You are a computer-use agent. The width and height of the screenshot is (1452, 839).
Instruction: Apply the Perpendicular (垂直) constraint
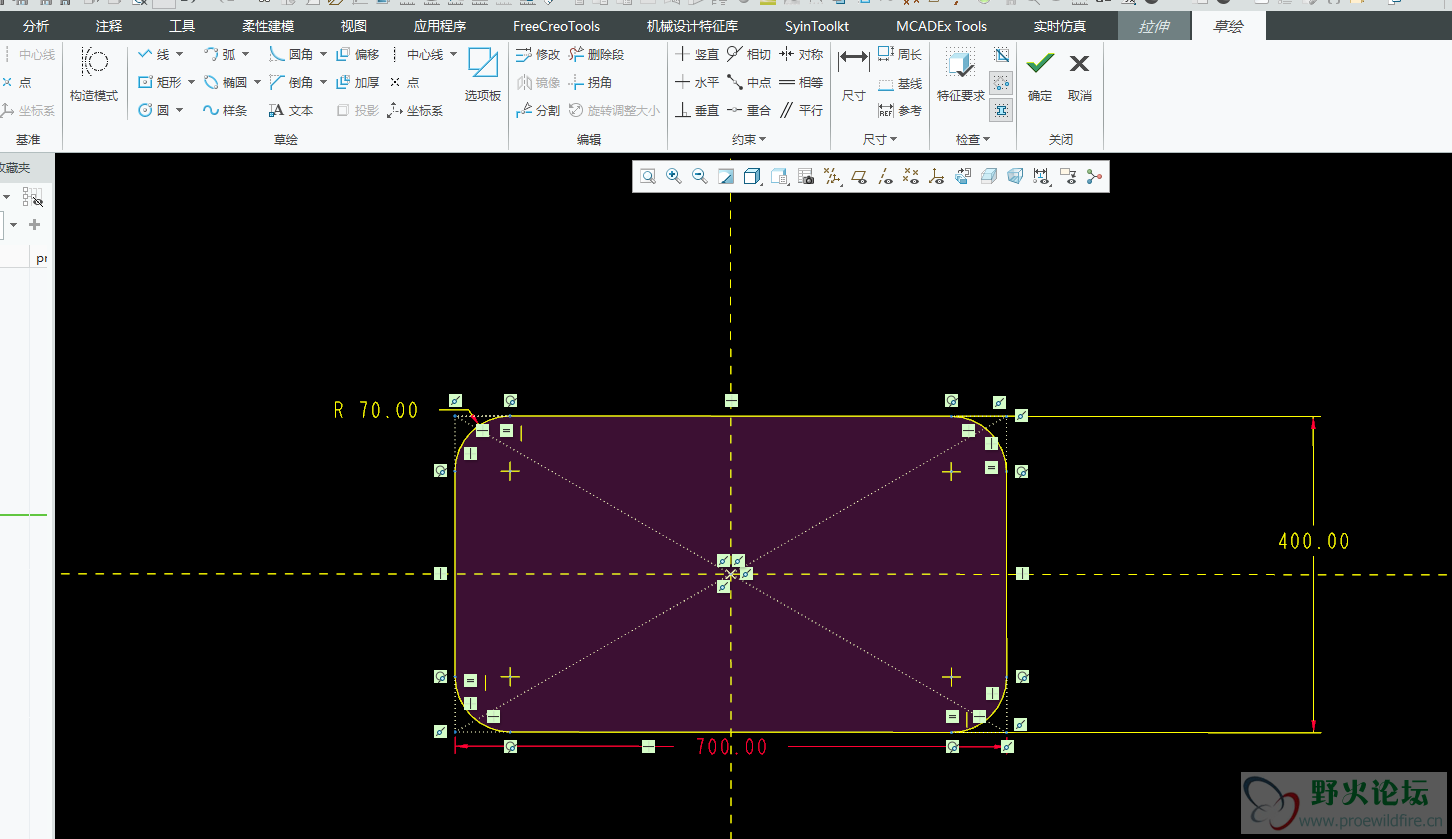click(697, 110)
